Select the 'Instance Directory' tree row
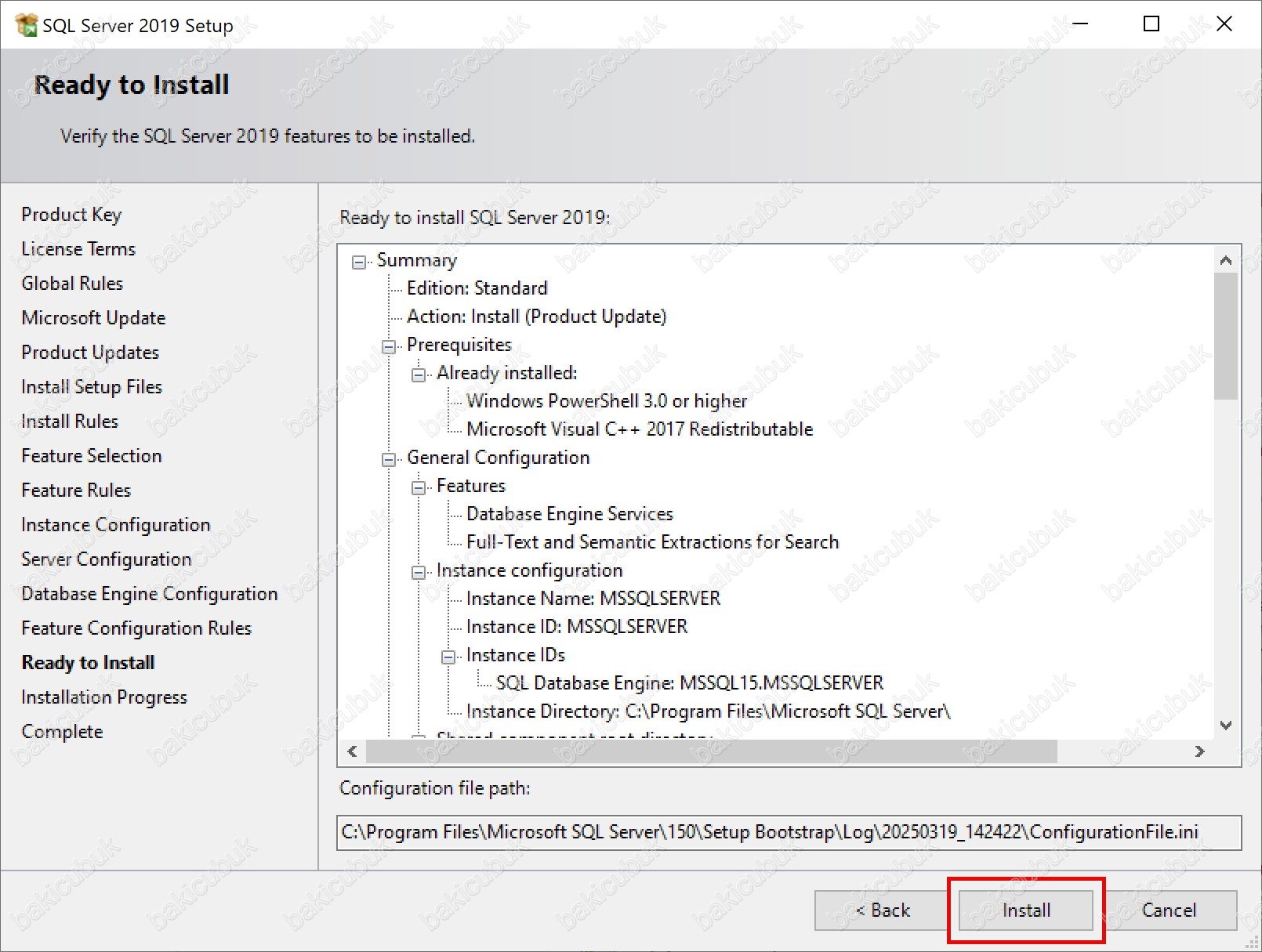Image resolution: width=1262 pixels, height=952 pixels. point(708,711)
